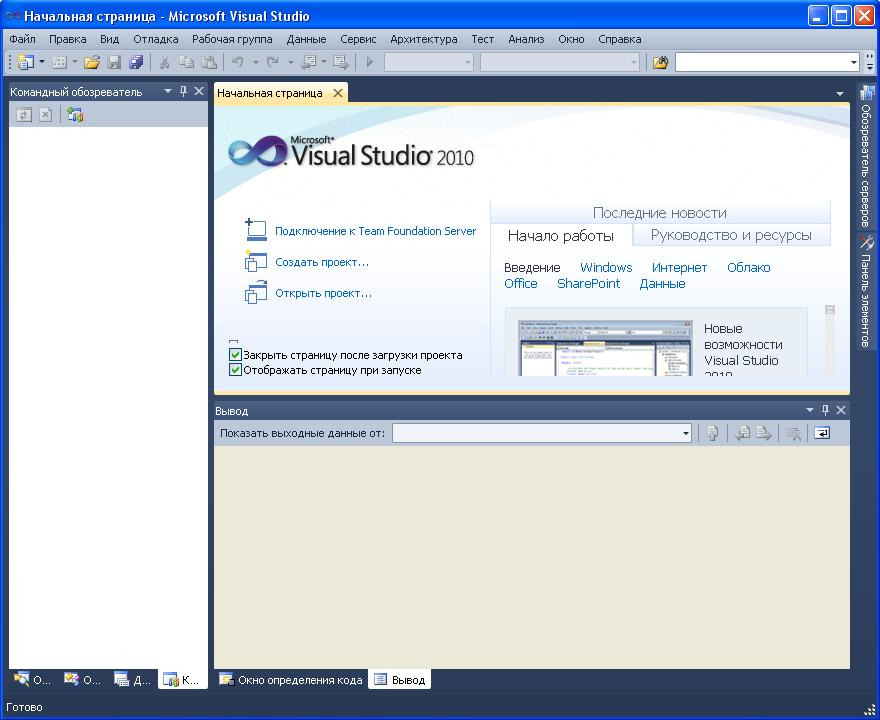Open the Сервис menu
This screenshot has height=720, width=880.
point(358,39)
